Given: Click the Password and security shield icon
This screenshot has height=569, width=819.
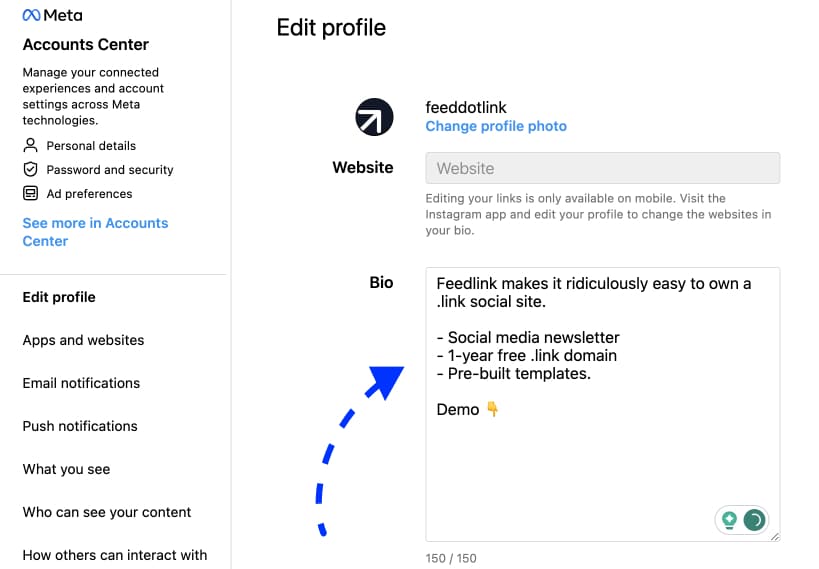Looking at the screenshot, I should pyautogui.click(x=31, y=169).
